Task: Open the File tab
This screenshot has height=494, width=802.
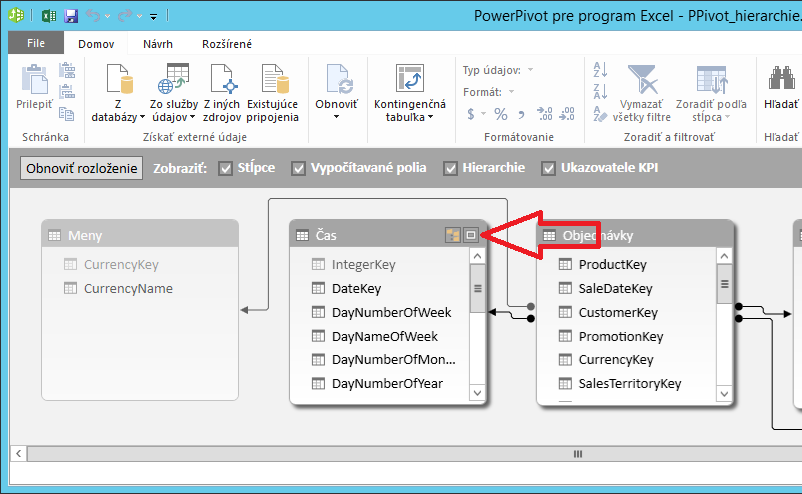Action: (36, 43)
